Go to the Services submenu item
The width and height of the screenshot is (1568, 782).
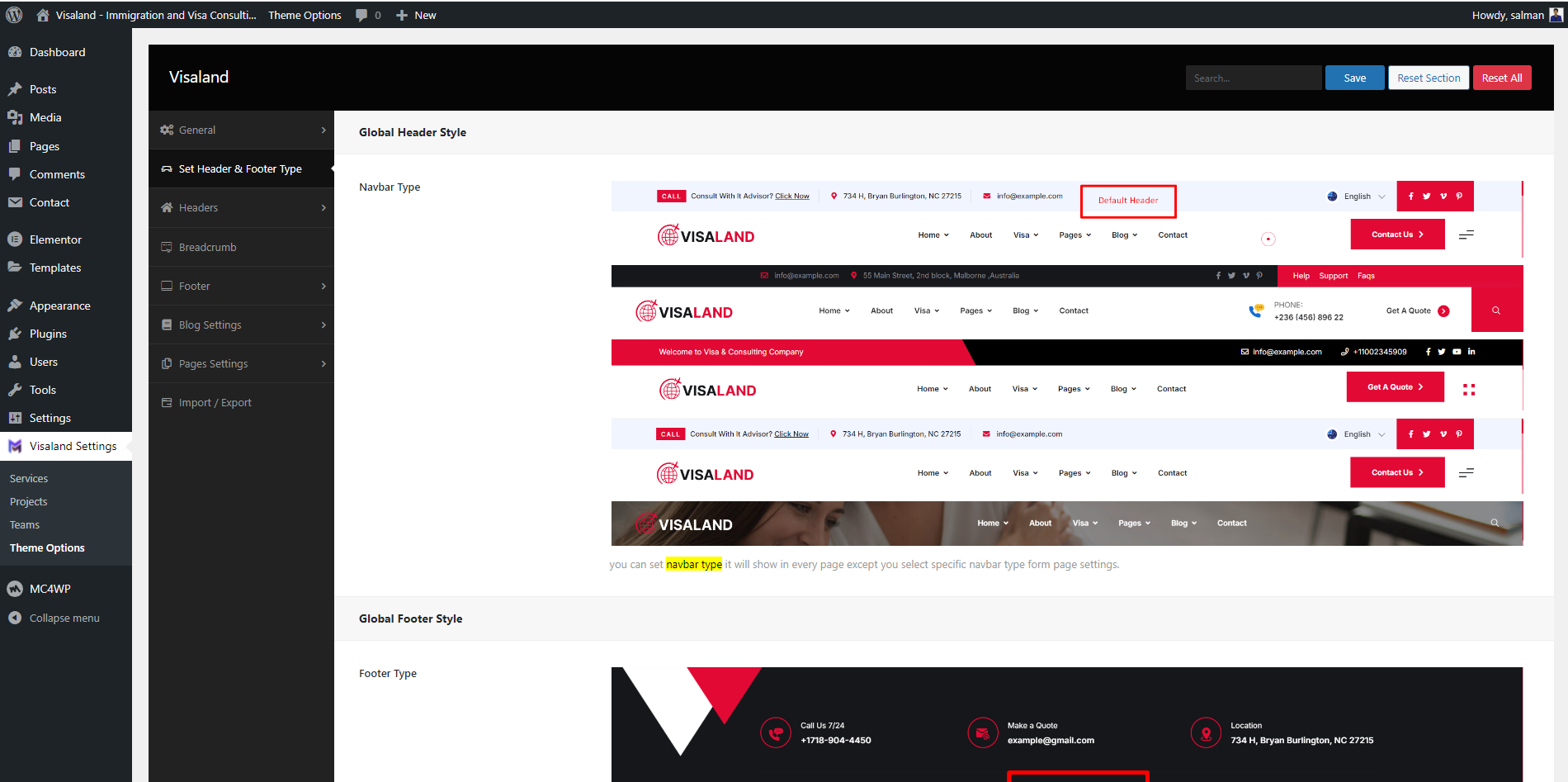click(x=29, y=478)
